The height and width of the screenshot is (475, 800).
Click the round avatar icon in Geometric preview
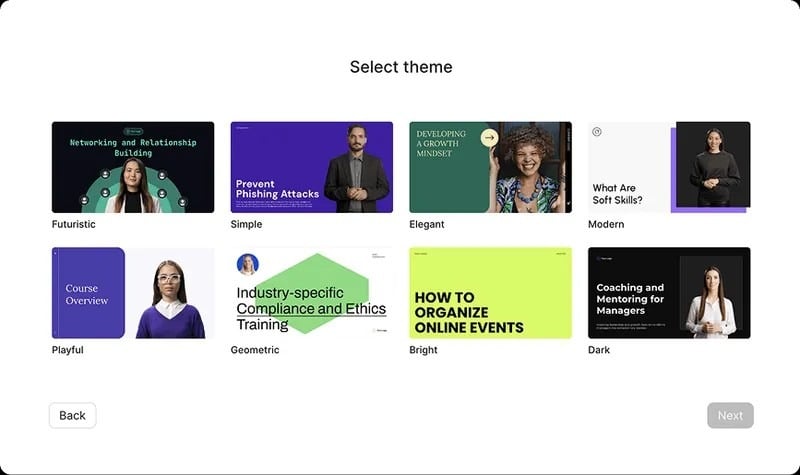coord(247,264)
